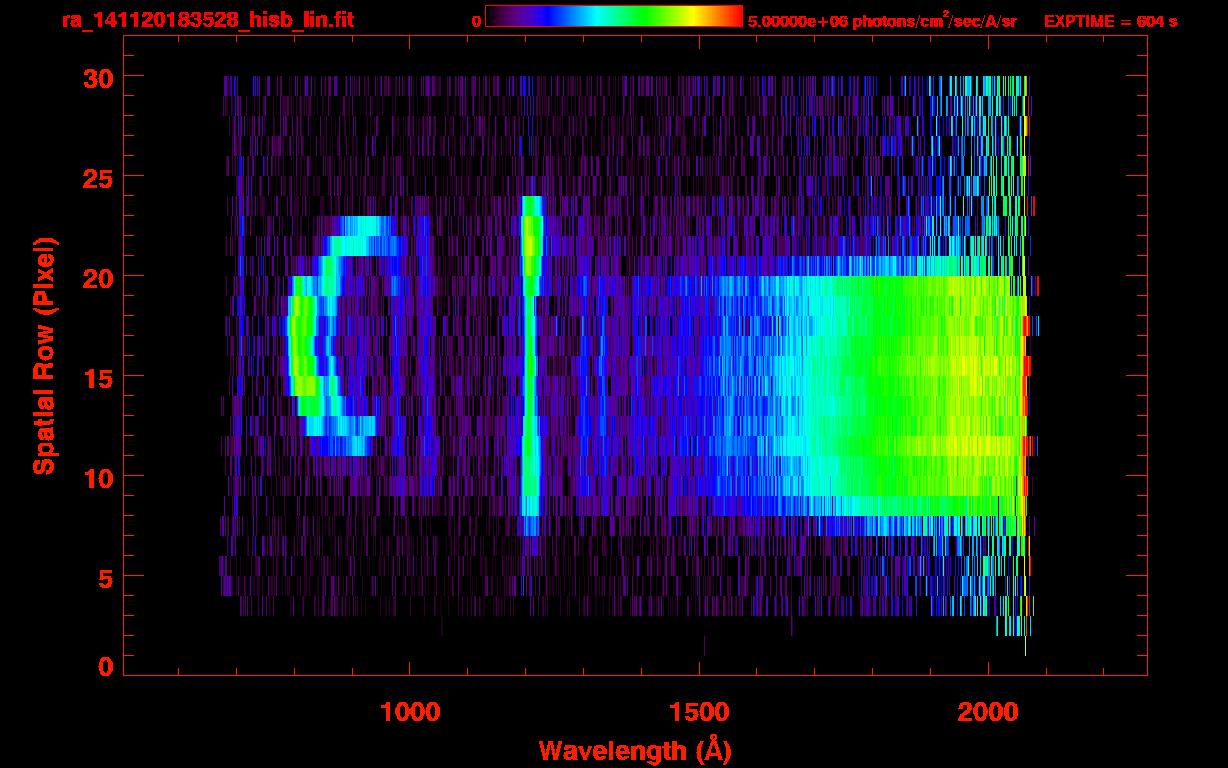Image resolution: width=1228 pixels, height=768 pixels.
Task: Click the rainbow color scale bar
Action: [x=614, y=17]
